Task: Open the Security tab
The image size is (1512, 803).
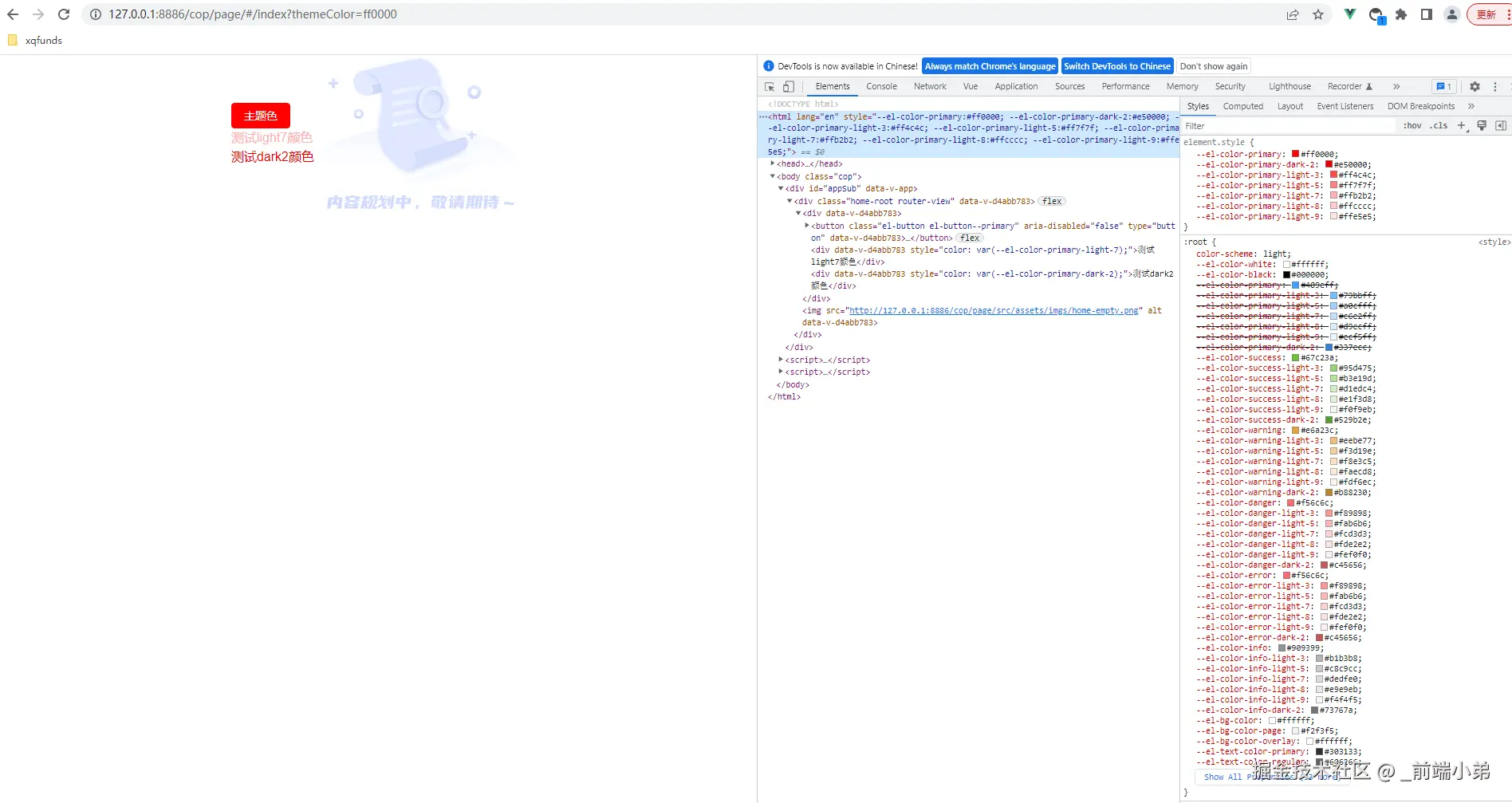Action: (x=1230, y=87)
